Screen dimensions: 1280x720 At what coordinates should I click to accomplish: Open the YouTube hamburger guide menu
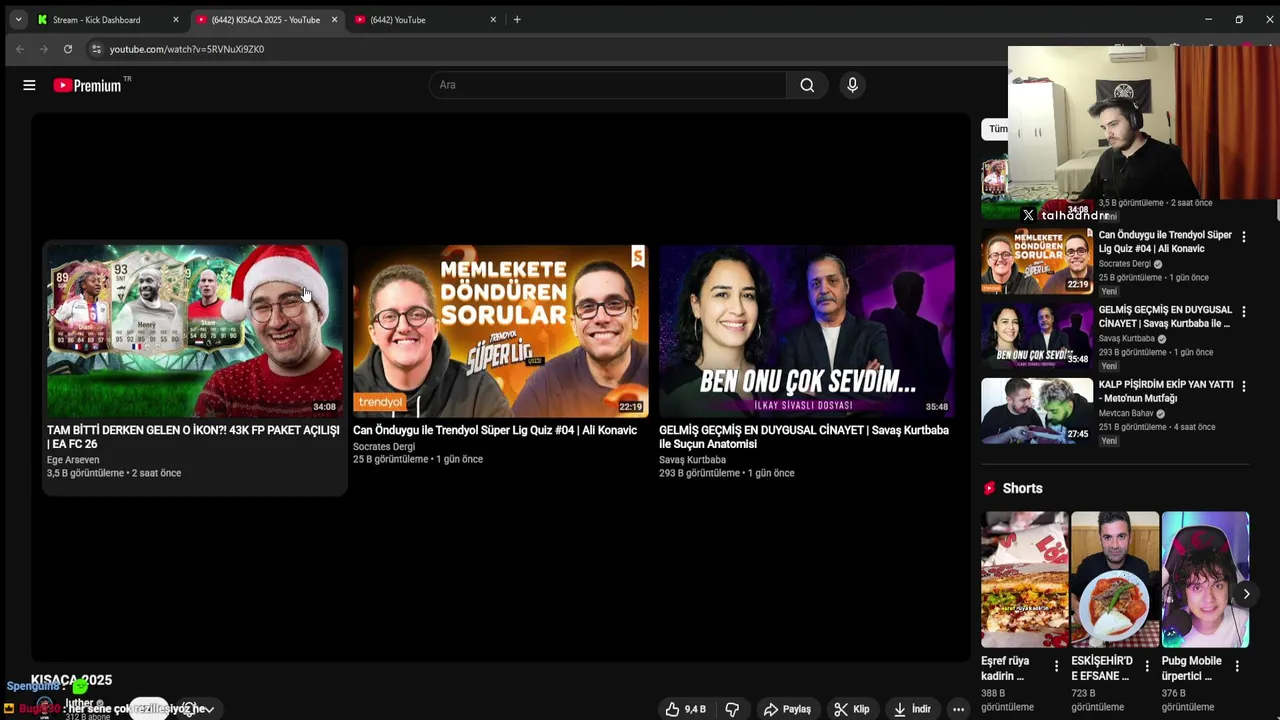click(x=29, y=85)
